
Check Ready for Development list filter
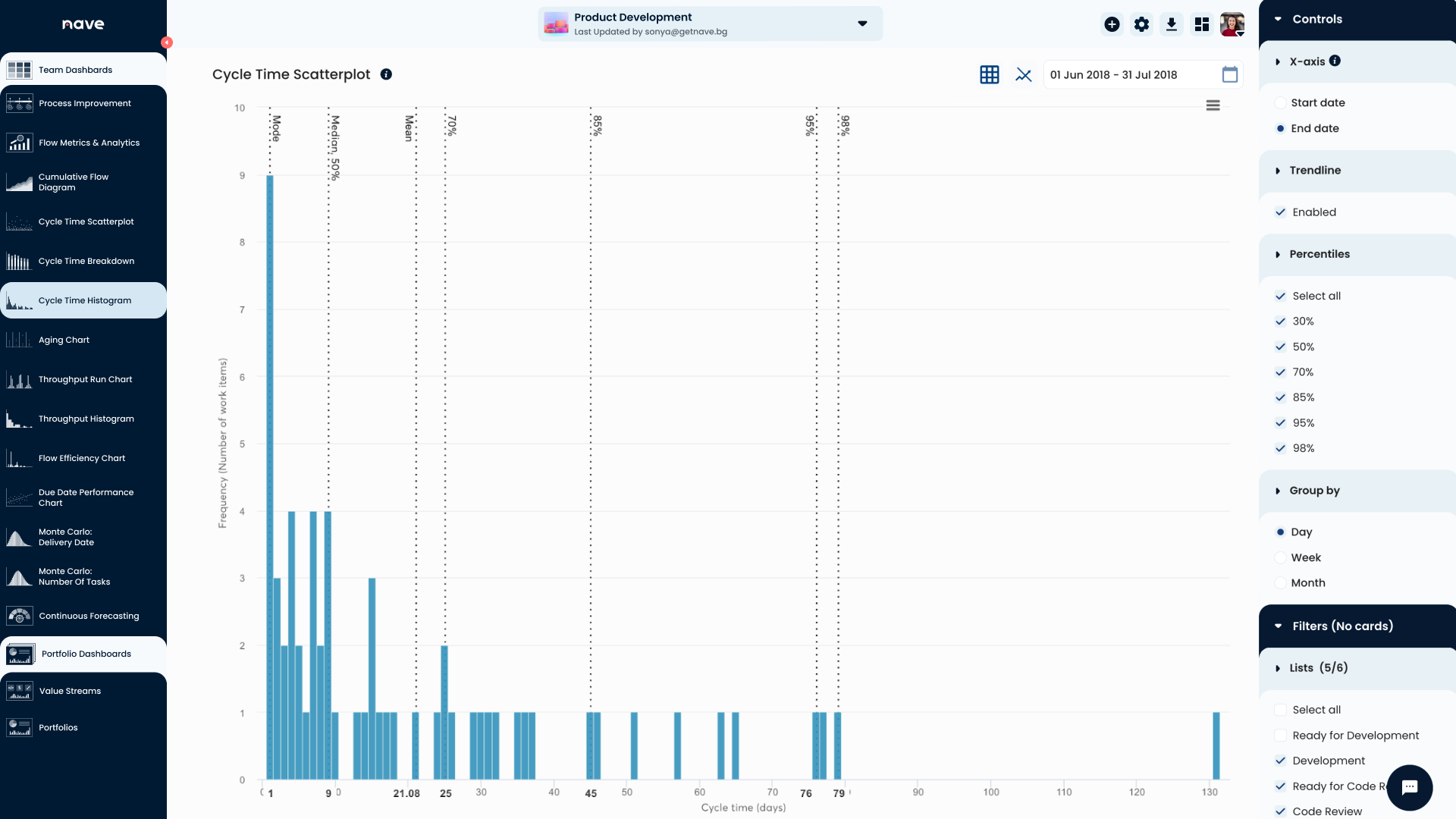1280,736
